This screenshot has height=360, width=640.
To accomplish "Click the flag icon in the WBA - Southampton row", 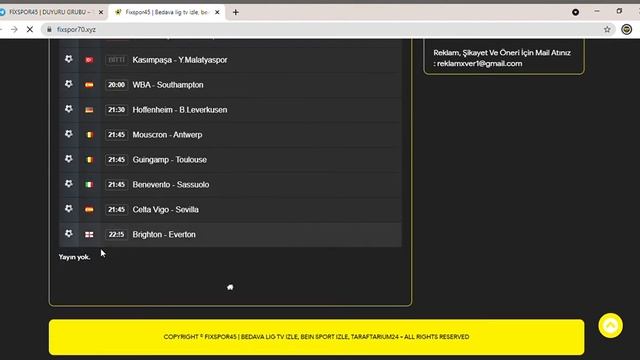I will tap(89, 85).
